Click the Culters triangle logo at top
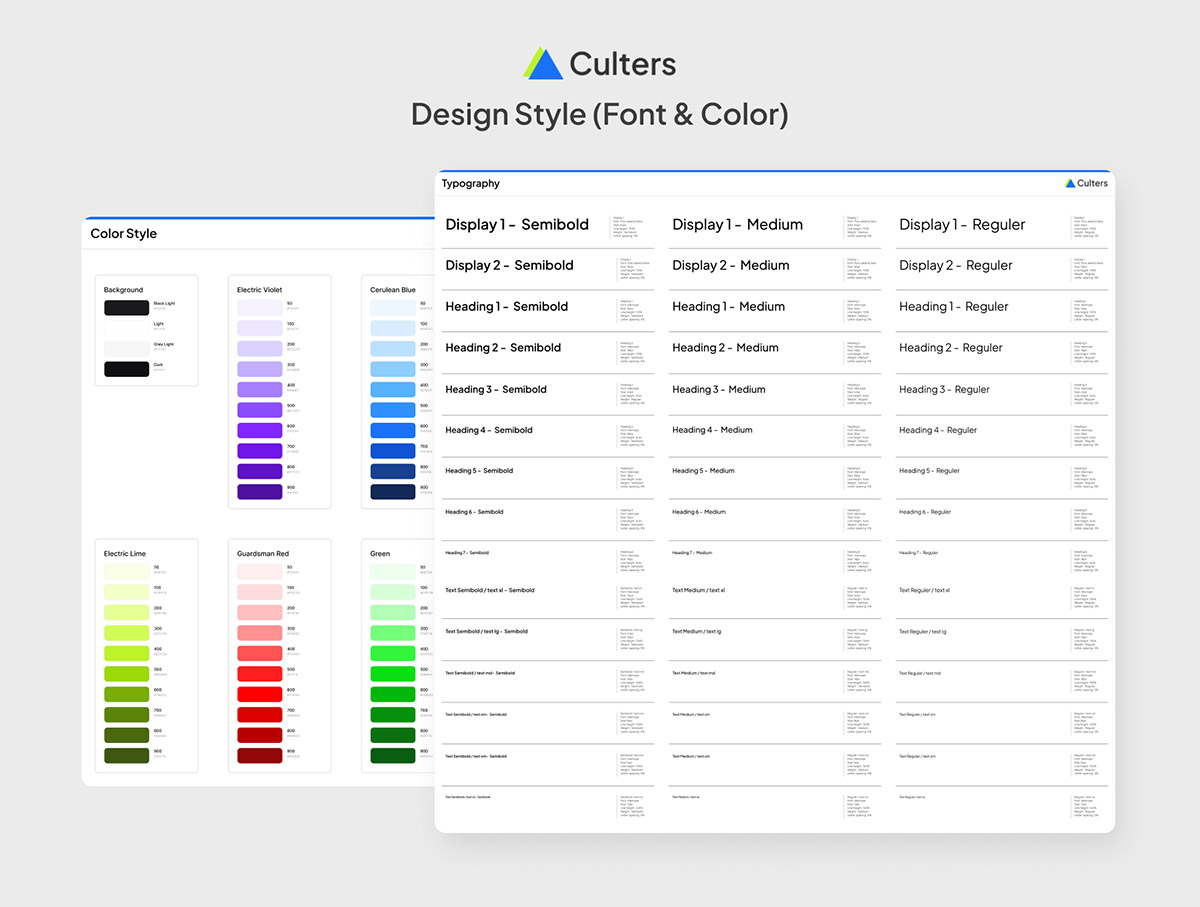Viewport: 1200px width, 907px height. [543, 63]
